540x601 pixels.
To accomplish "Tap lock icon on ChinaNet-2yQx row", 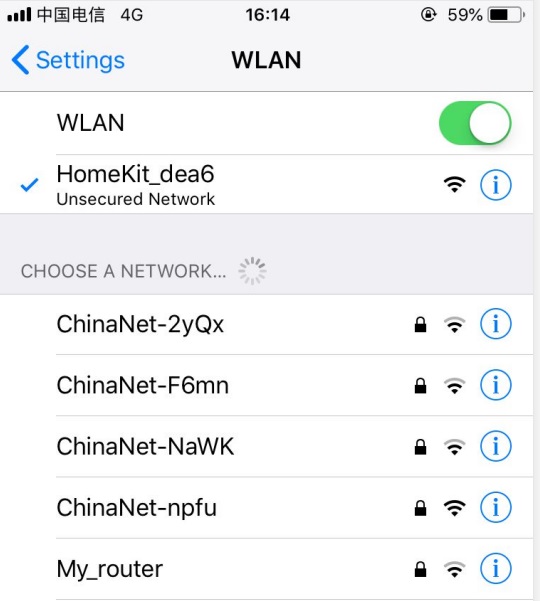I will (x=420, y=324).
